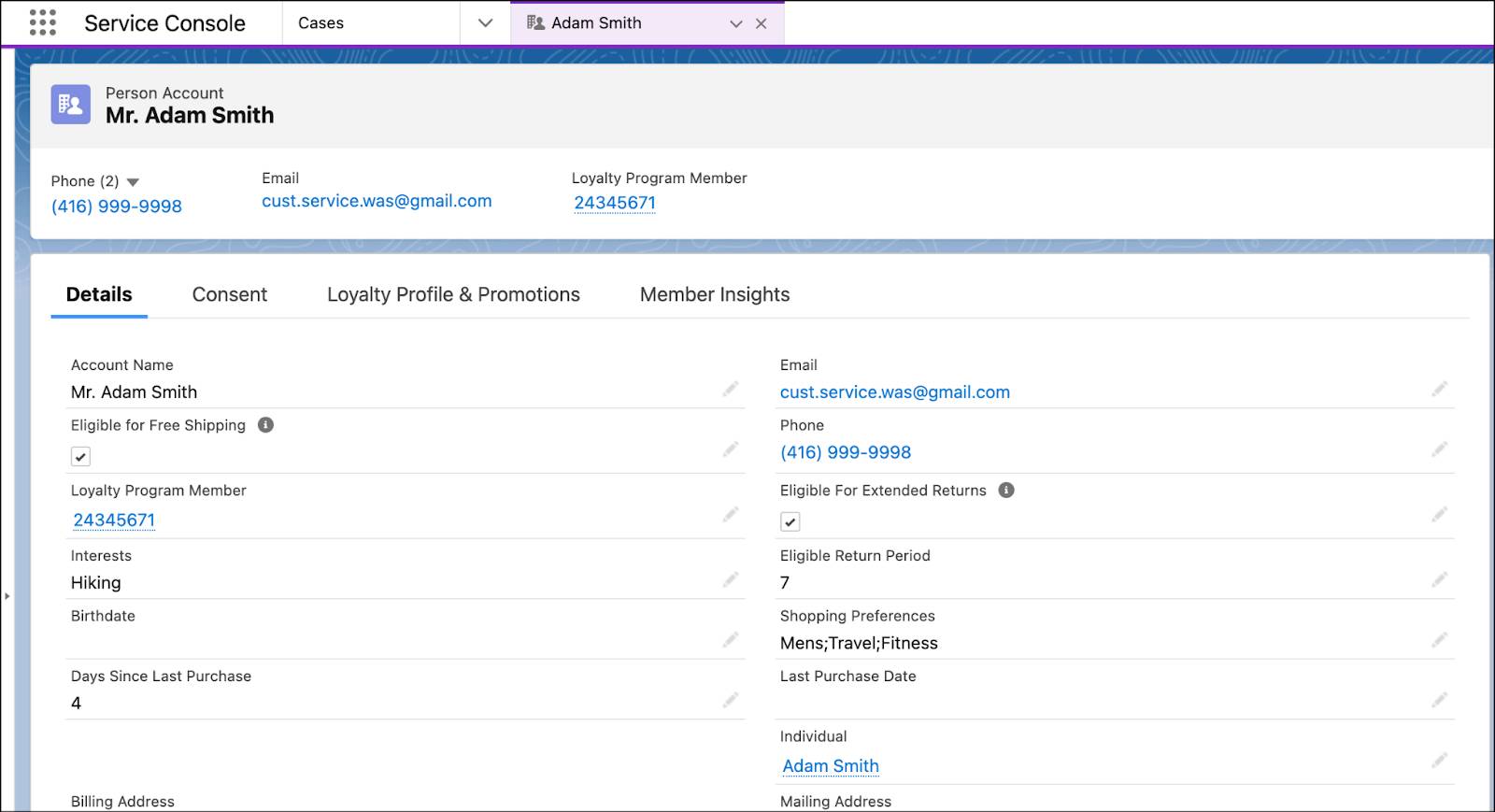The height and width of the screenshot is (812, 1495).
Task: Click the Mr. Adam Smith account name value
Action: [x=134, y=392]
